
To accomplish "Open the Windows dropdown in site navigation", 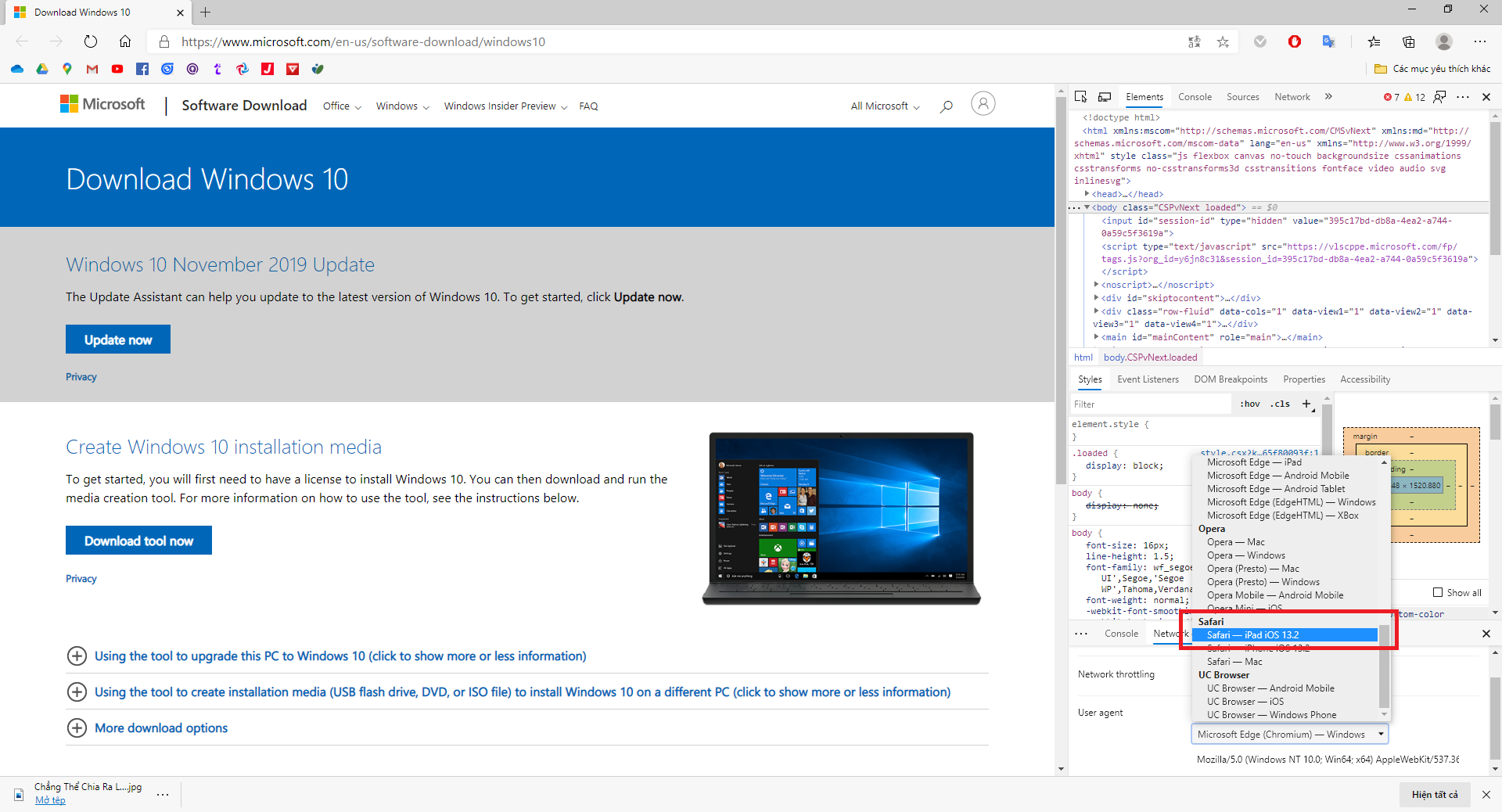I will pos(402,106).
